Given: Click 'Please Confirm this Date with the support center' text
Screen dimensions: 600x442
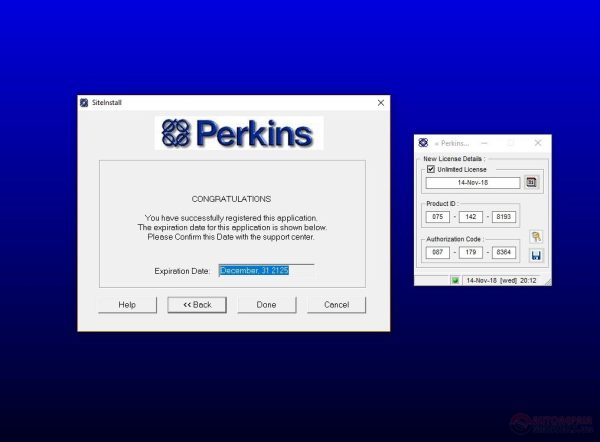Looking at the screenshot, I should pos(231,237).
